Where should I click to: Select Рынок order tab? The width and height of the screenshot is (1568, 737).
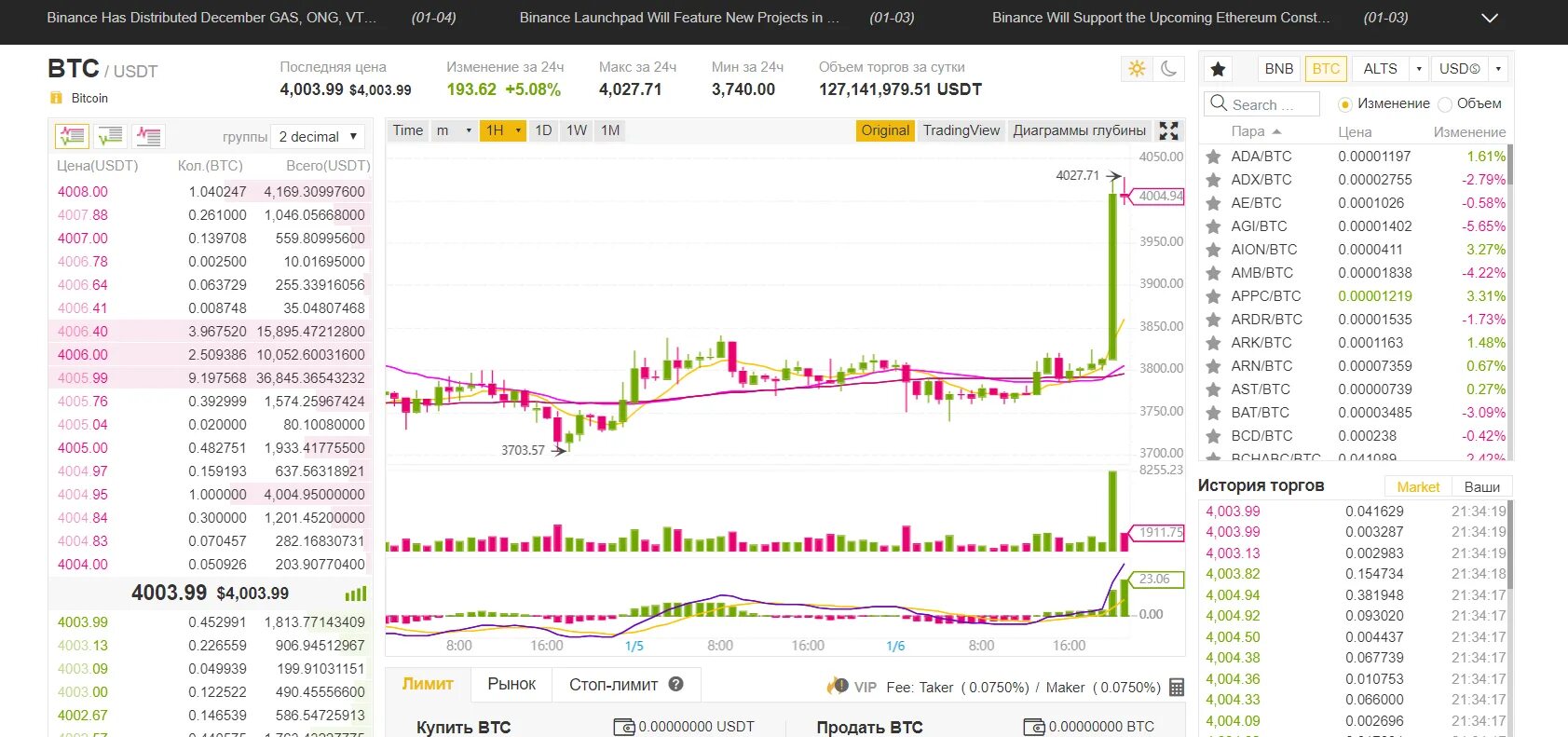pyautogui.click(x=511, y=684)
